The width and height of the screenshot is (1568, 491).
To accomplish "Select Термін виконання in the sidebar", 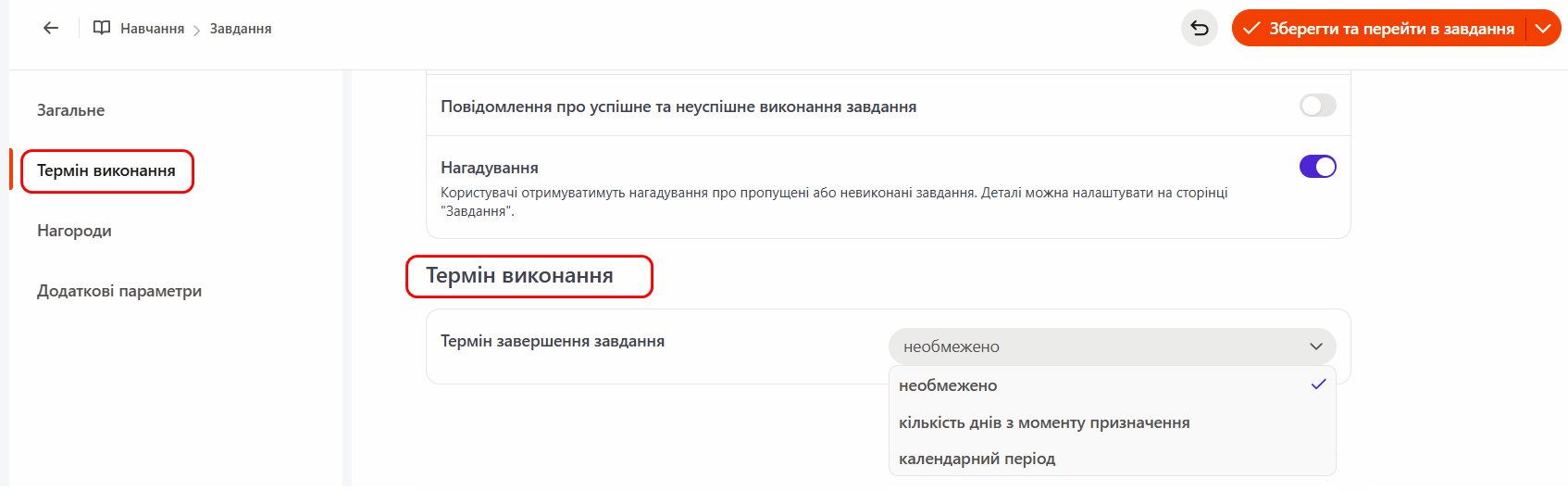I will (106, 170).
